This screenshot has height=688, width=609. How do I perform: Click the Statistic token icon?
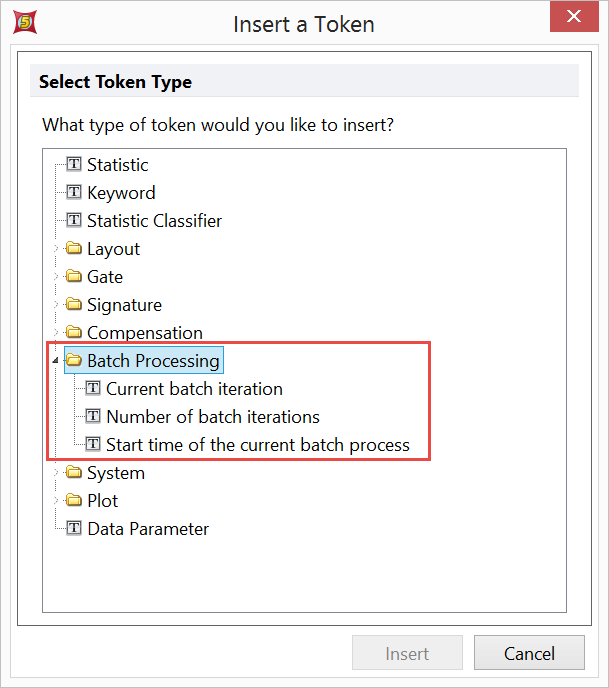tap(74, 164)
